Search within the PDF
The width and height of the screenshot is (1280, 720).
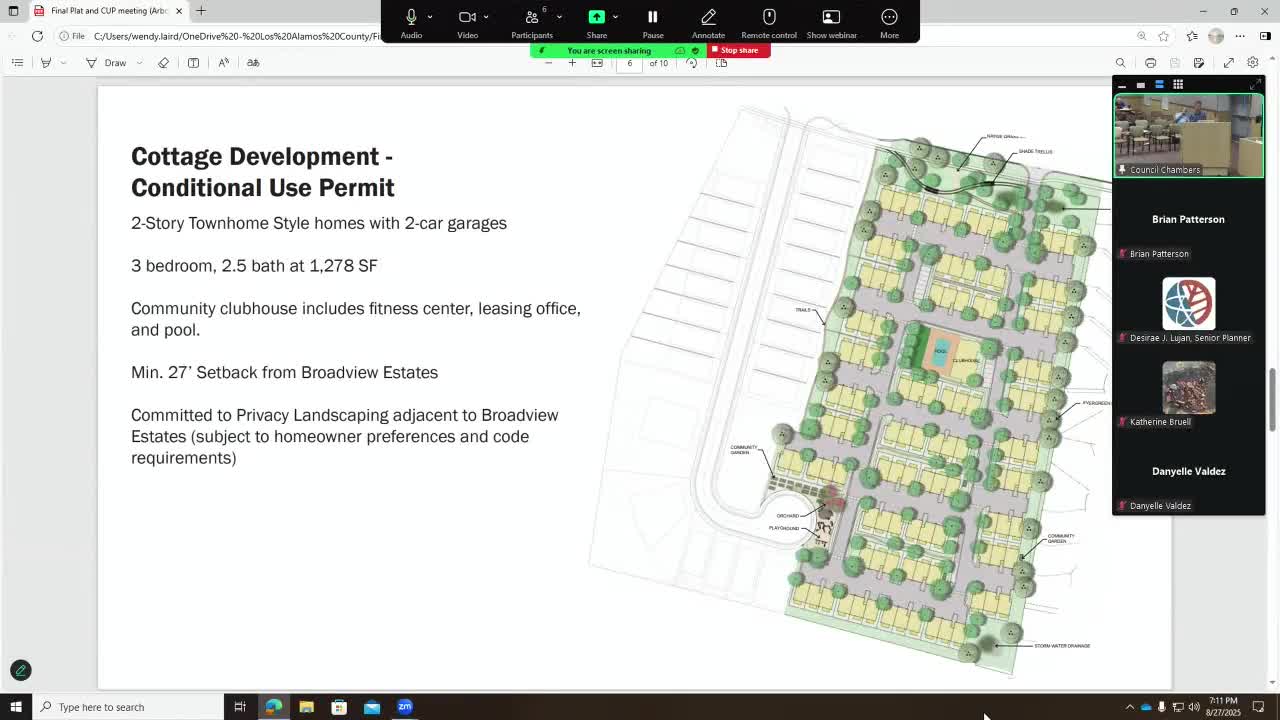pos(1120,63)
